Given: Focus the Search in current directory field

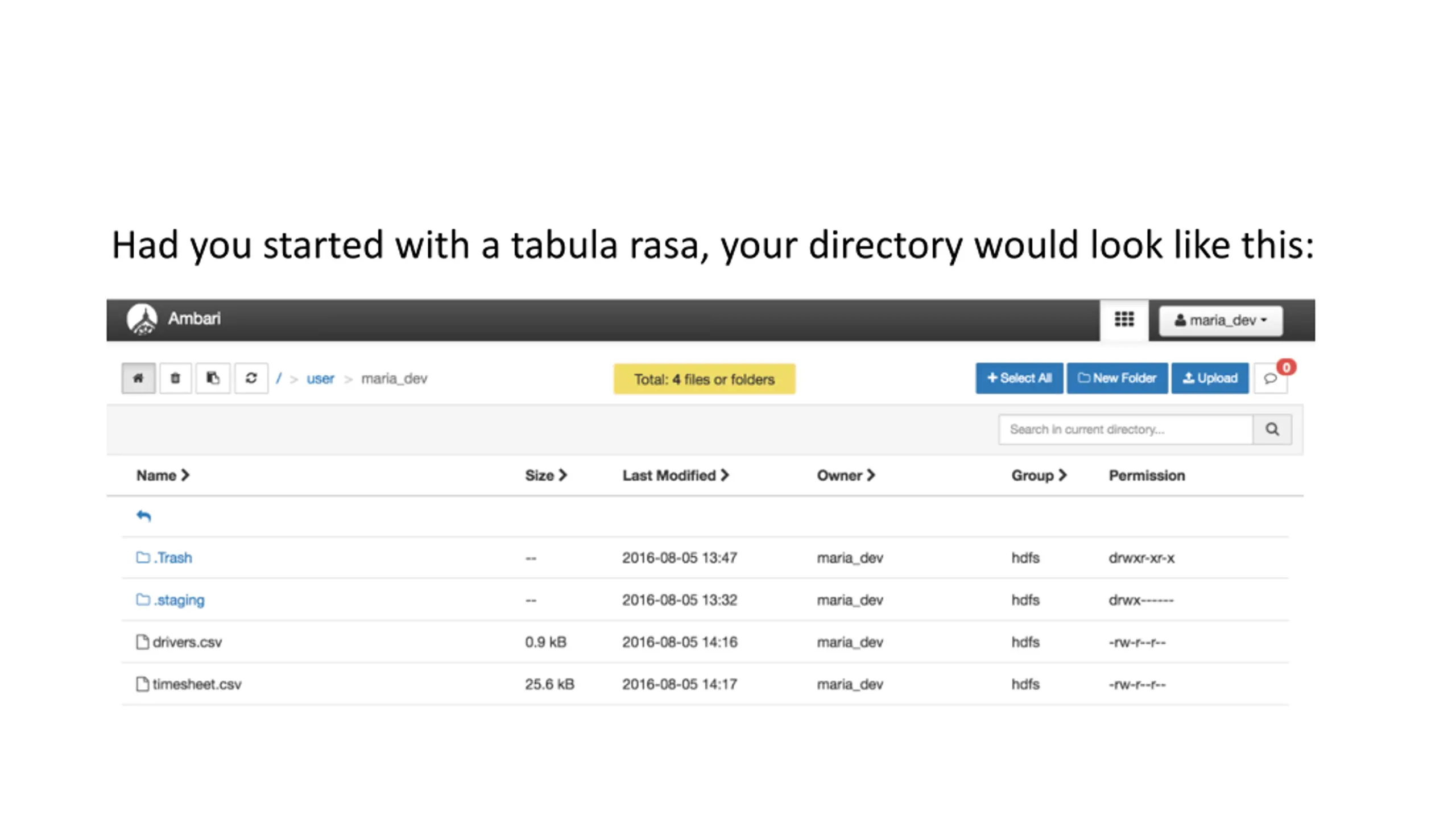Looking at the screenshot, I should [x=1126, y=429].
